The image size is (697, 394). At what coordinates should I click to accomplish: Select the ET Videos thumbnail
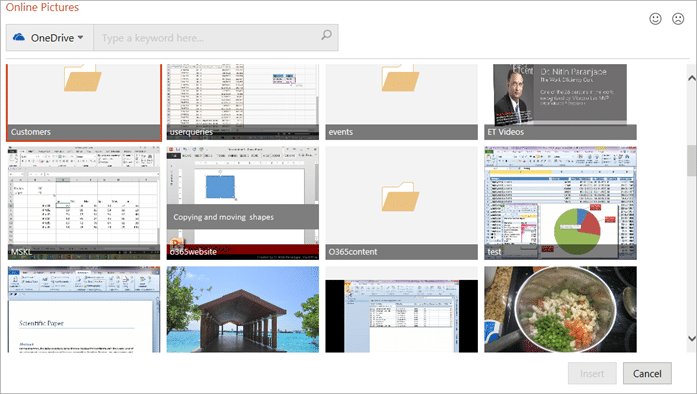(x=560, y=102)
